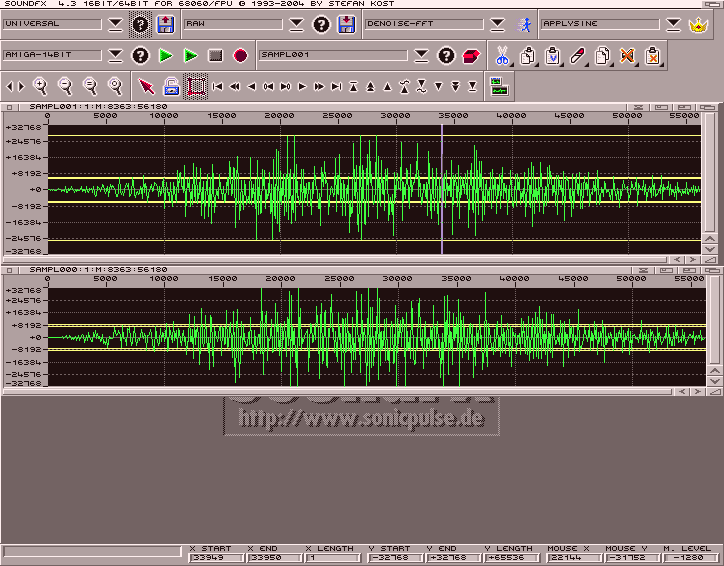Click the clipboard icon with the orange X
The width and height of the screenshot is (724, 566).
652,55
